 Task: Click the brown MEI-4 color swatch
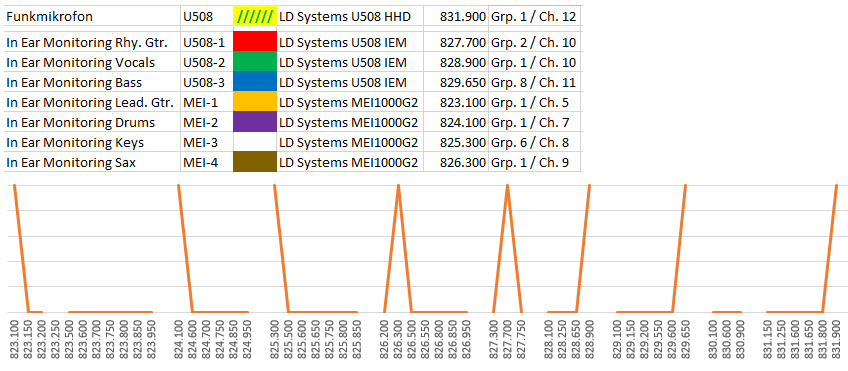255,162
